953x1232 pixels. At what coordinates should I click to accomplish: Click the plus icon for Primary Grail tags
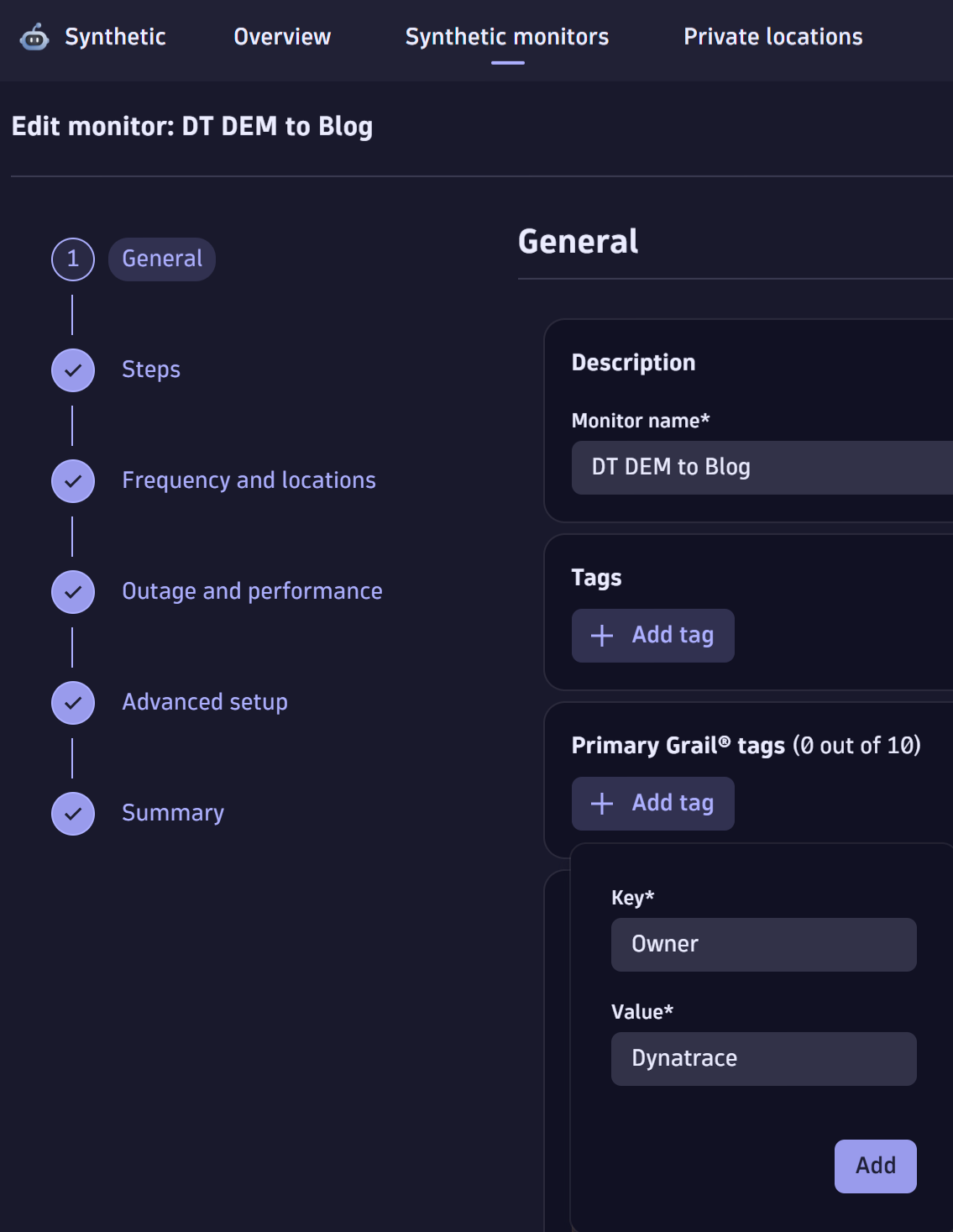coord(601,803)
